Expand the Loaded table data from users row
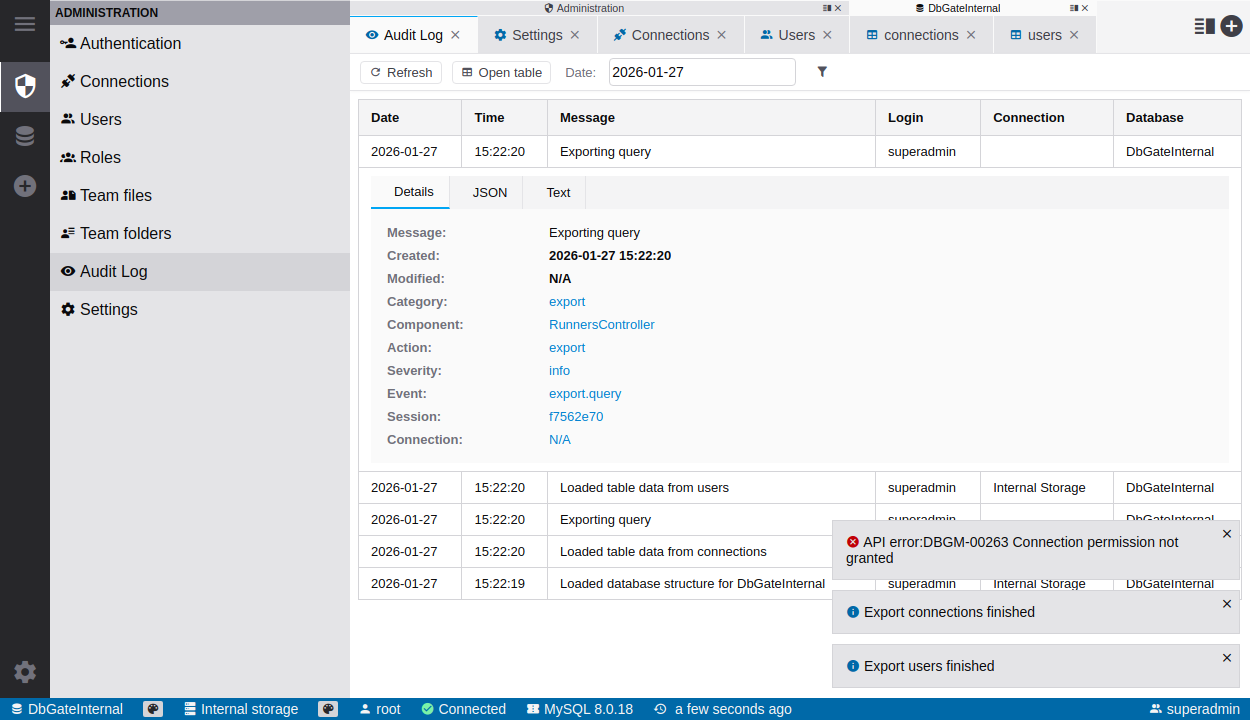This screenshot has height=720, width=1250. tap(644, 488)
